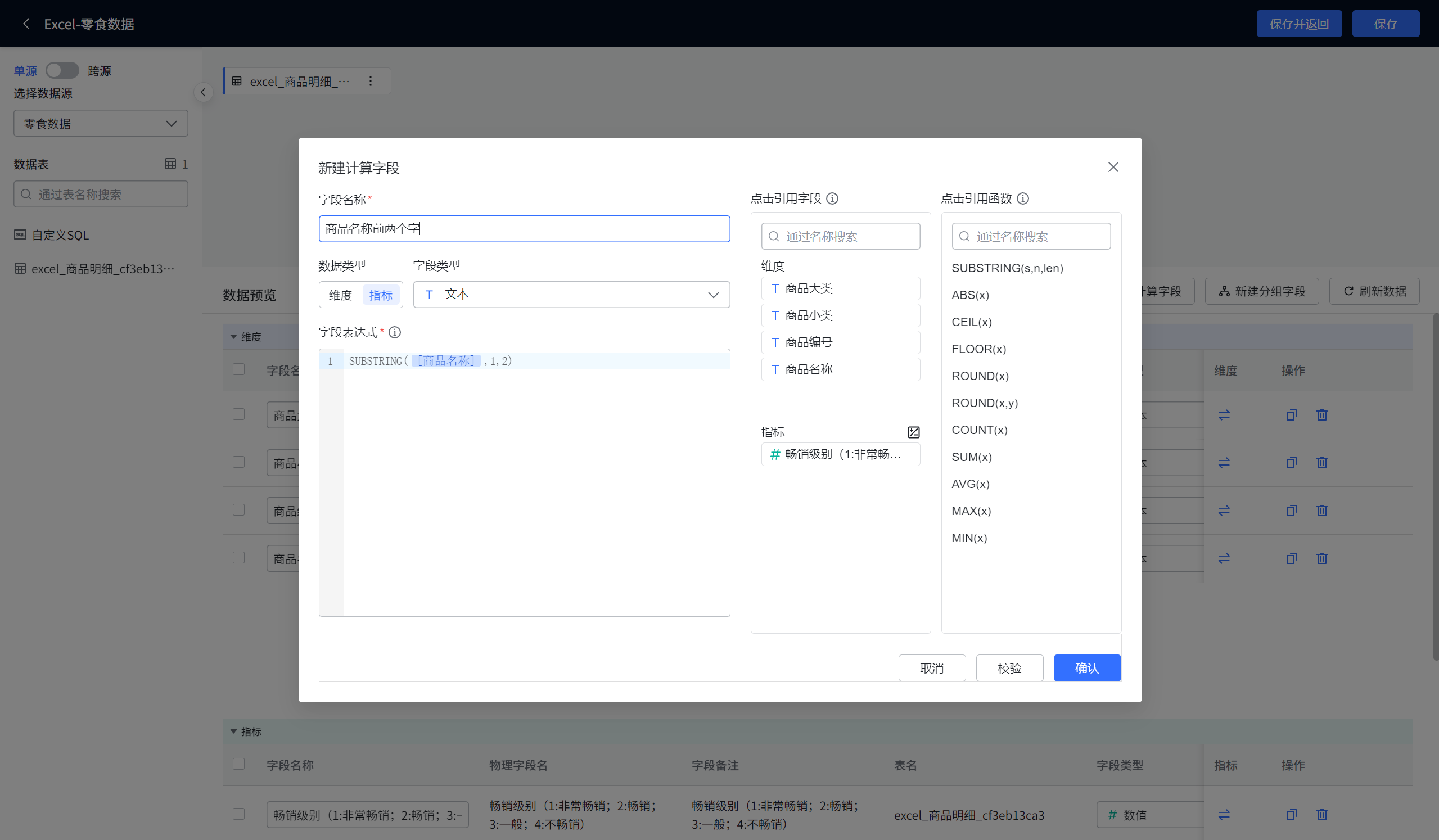Screen dimensions: 1439x840
Task: Open the 零食数据 data source dropdown
Action: tap(101, 123)
